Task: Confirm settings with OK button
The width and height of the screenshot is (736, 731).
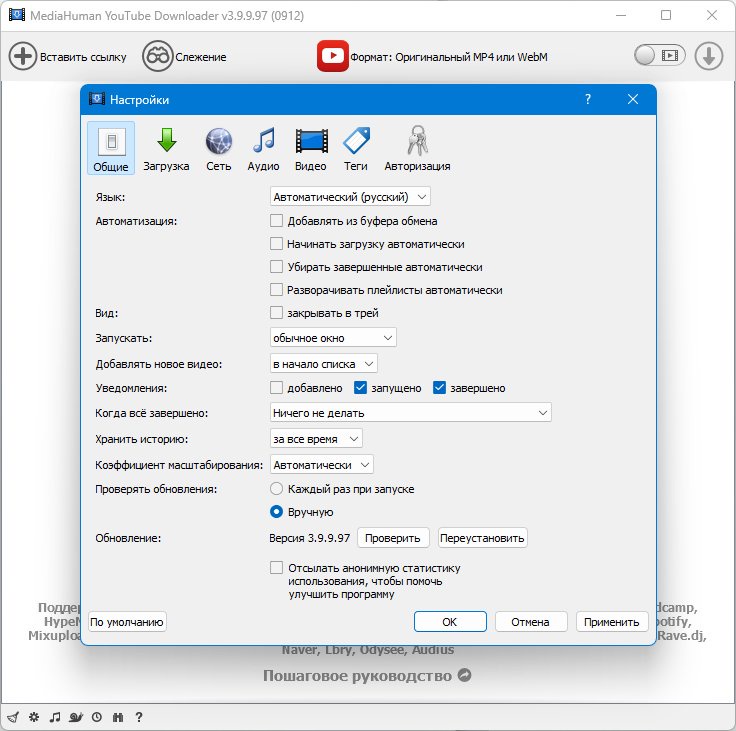Action: (450, 622)
